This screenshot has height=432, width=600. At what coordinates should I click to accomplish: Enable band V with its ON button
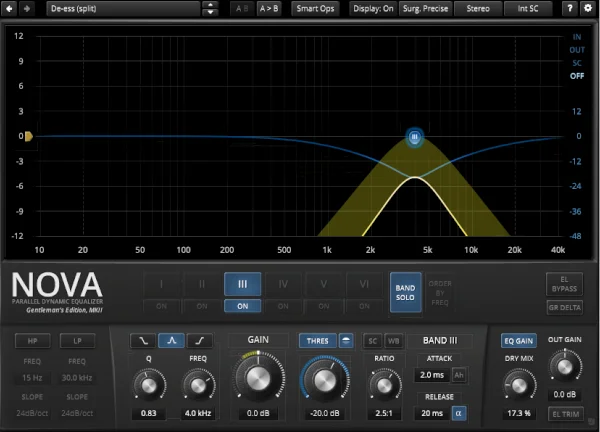[324, 306]
